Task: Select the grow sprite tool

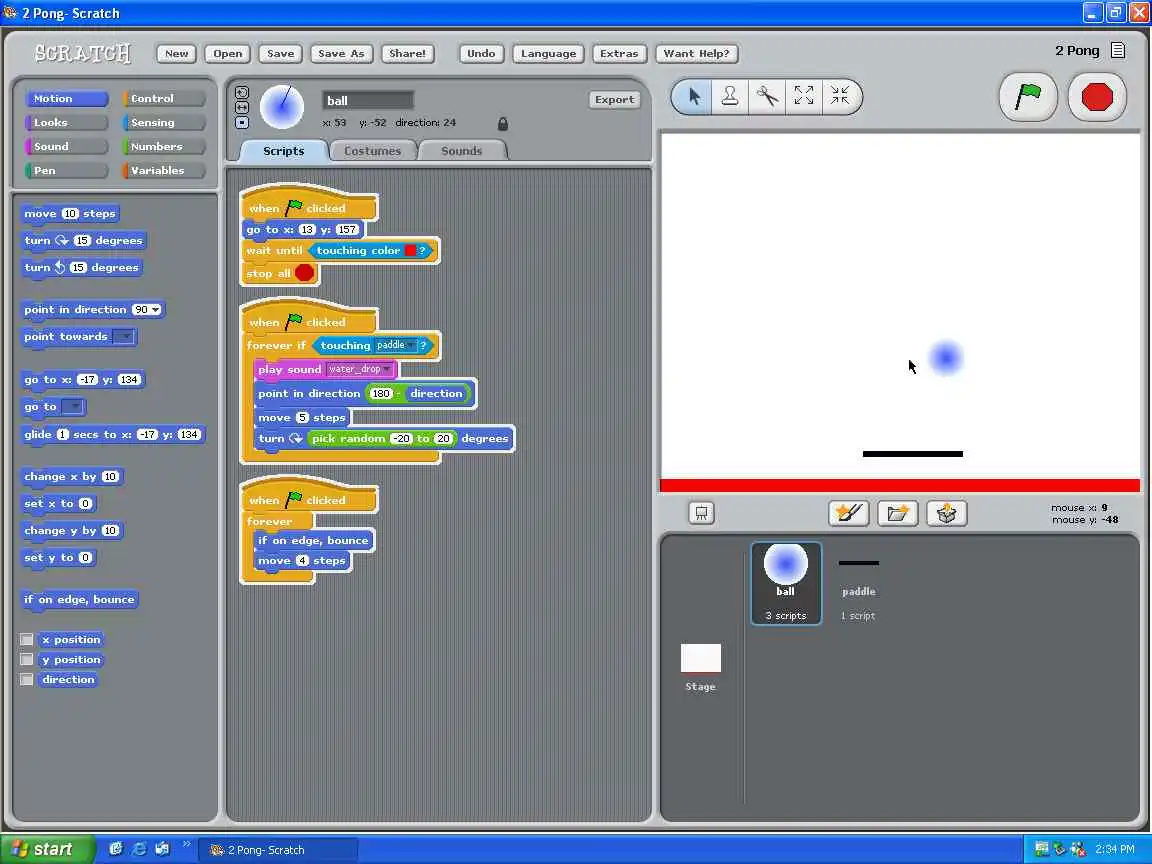Action: coord(803,96)
